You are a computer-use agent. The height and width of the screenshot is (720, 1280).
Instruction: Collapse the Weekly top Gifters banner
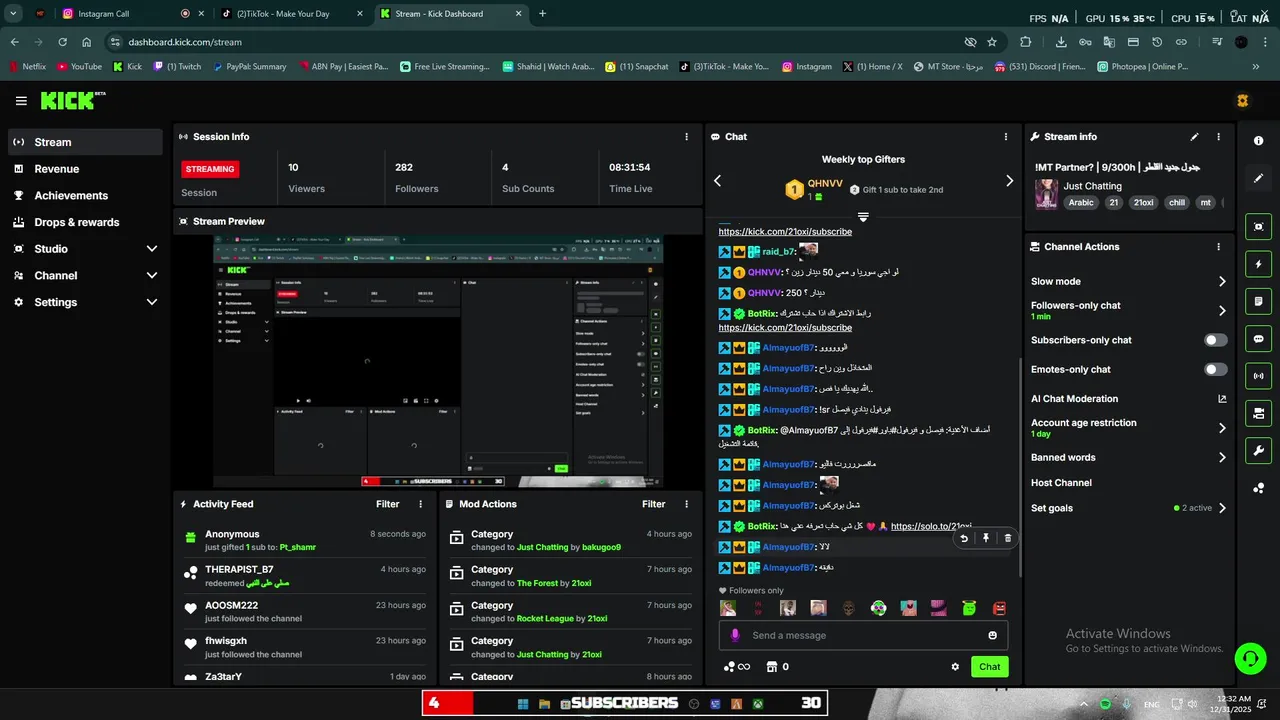[863, 217]
